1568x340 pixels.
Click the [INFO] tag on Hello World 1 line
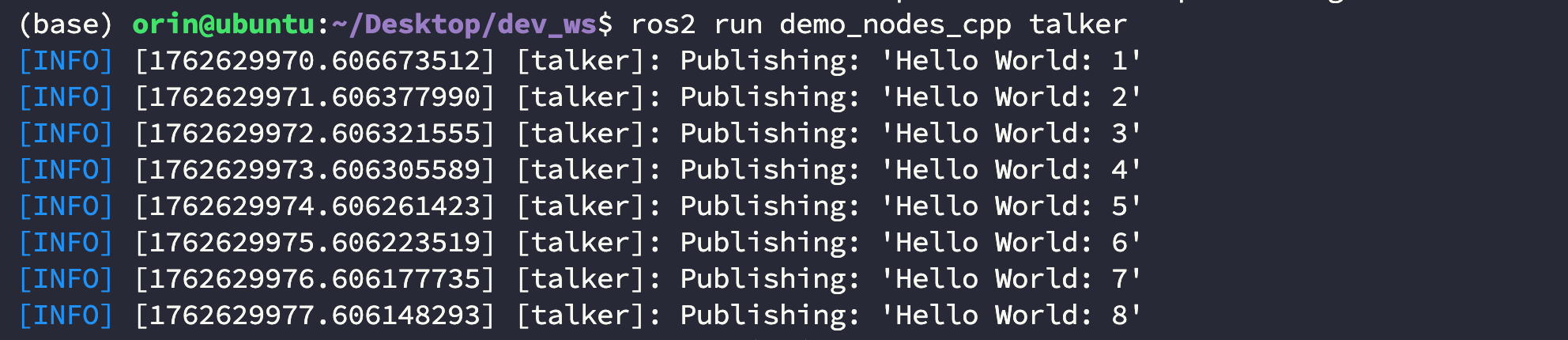66,61
